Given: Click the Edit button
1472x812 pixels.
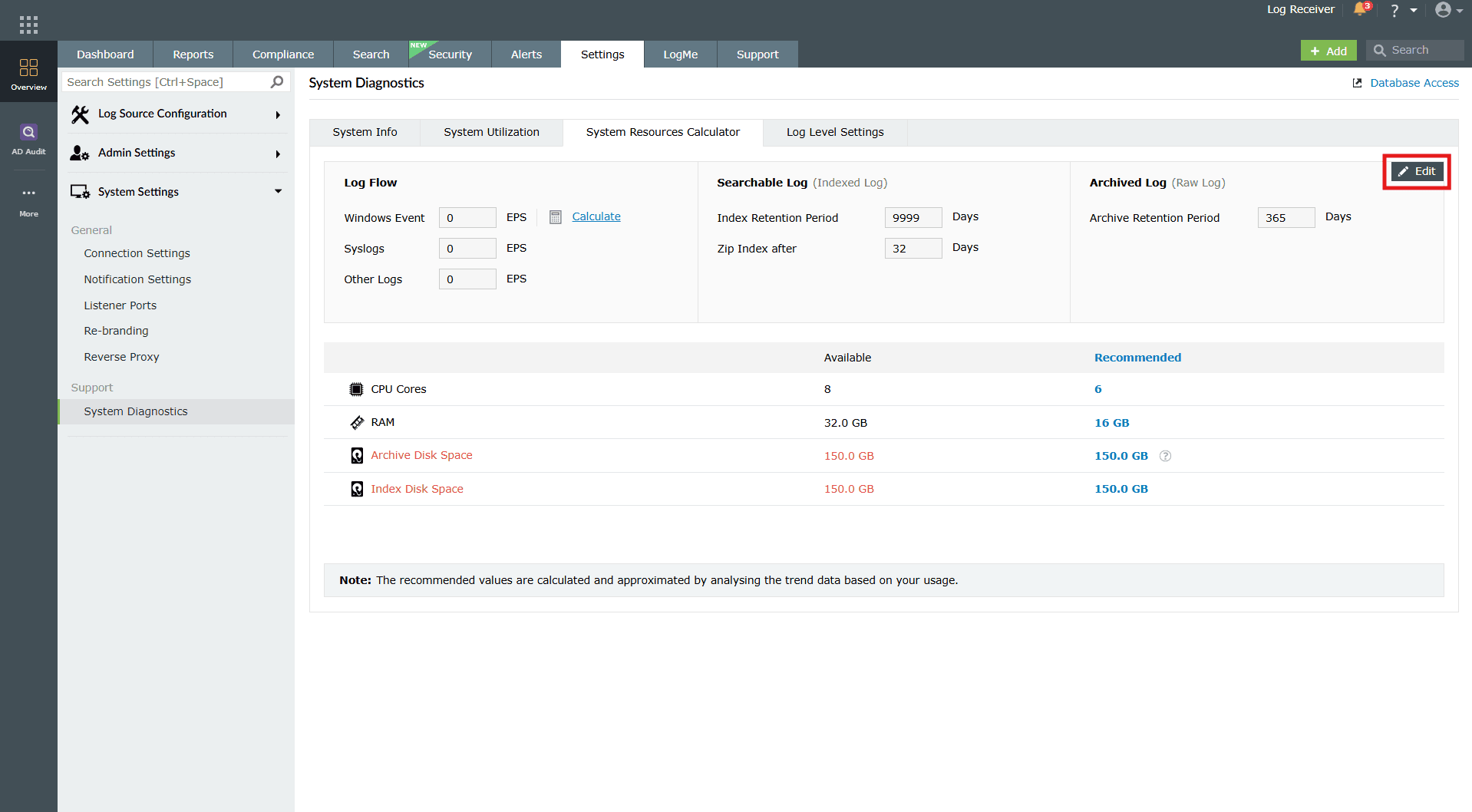Looking at the screenshot, I should 1417,171.
